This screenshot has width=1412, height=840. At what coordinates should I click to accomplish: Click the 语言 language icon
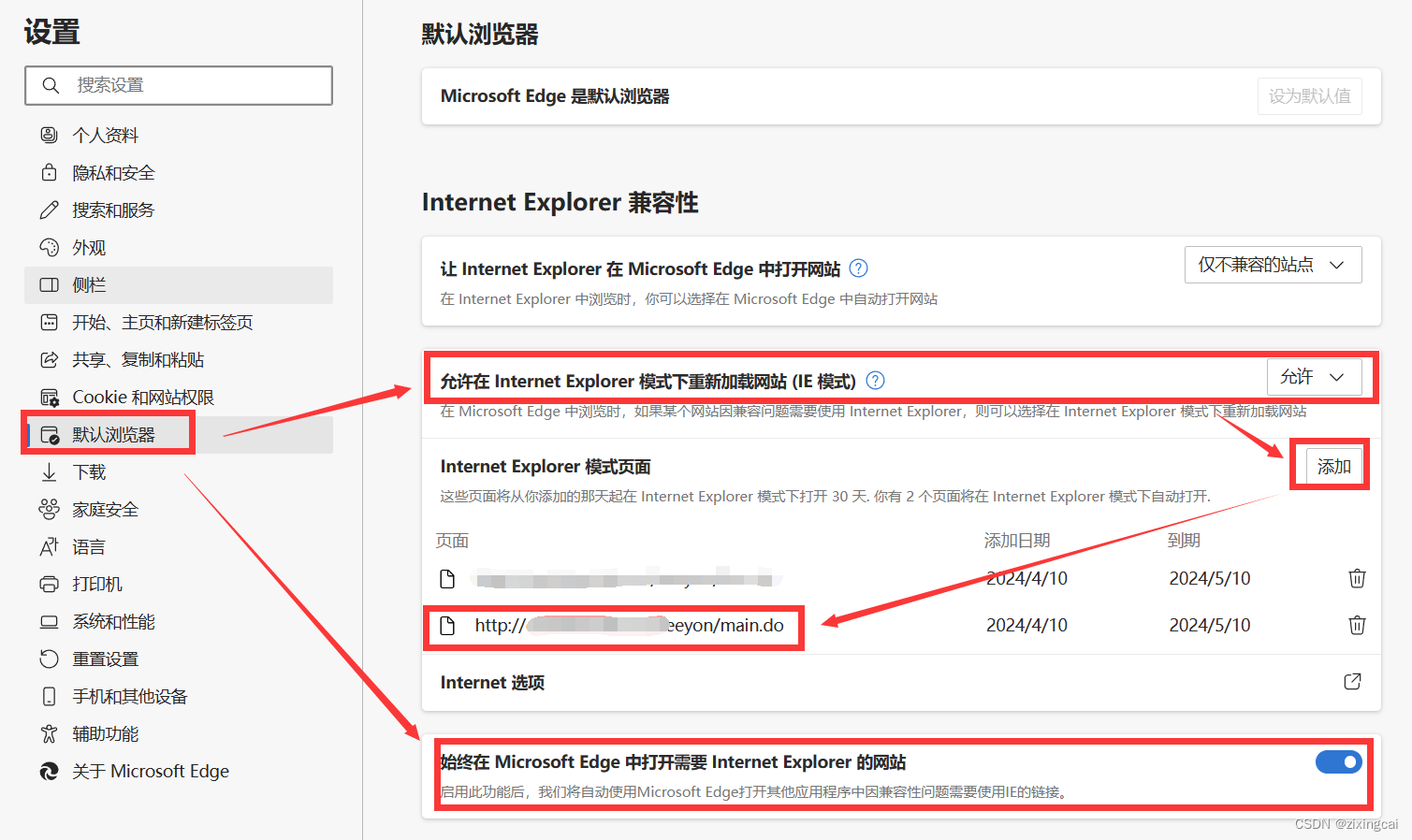point(49,546)
